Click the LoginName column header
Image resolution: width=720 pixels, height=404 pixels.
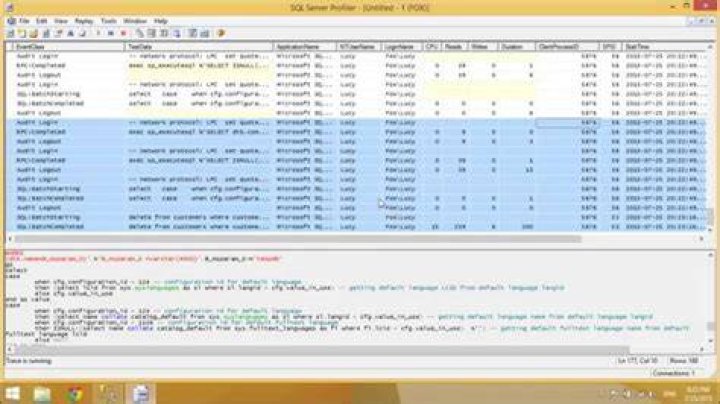(x=401, y=47)
